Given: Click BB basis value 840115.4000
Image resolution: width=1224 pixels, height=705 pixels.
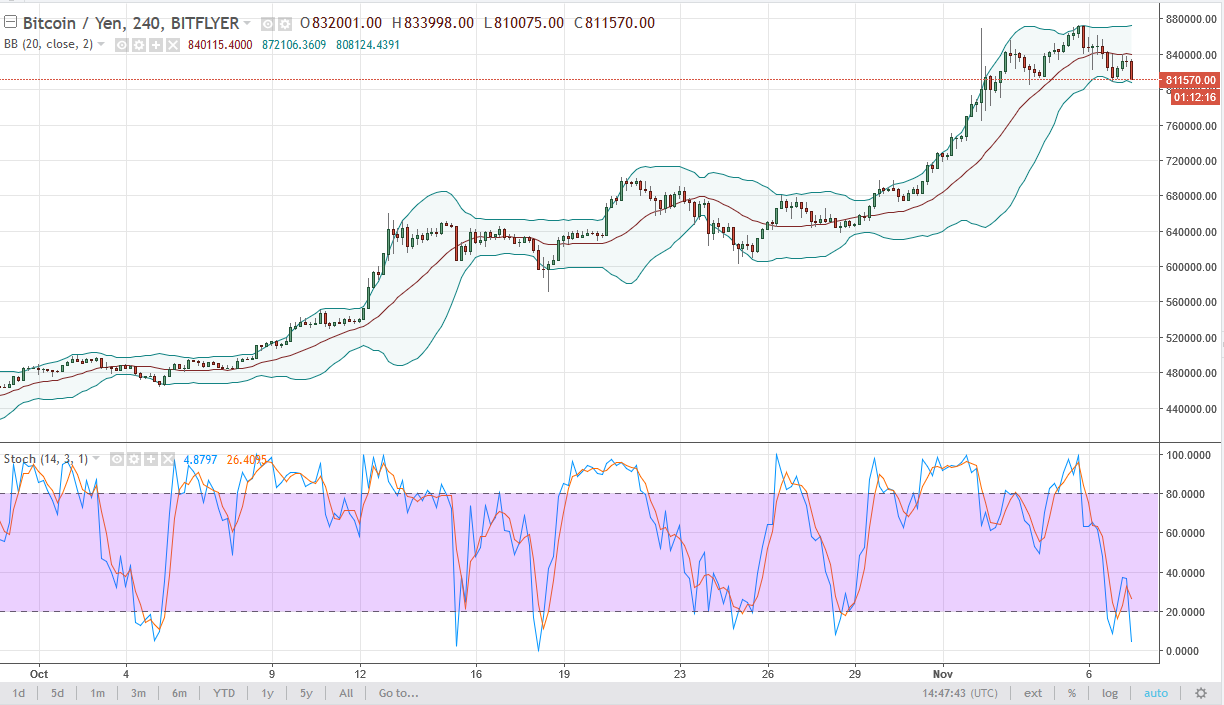Looking at the screenshot, I should tap(222, 45).
